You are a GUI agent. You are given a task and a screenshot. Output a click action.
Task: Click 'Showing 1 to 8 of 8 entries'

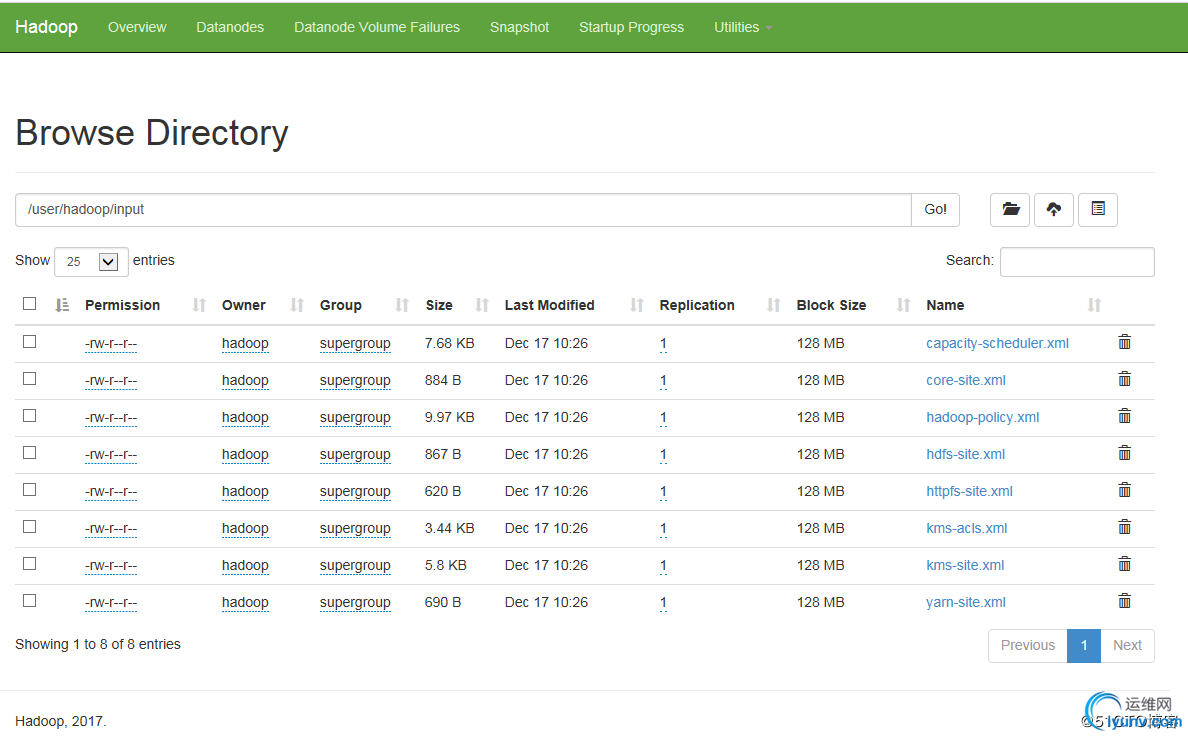click(98, 644)
